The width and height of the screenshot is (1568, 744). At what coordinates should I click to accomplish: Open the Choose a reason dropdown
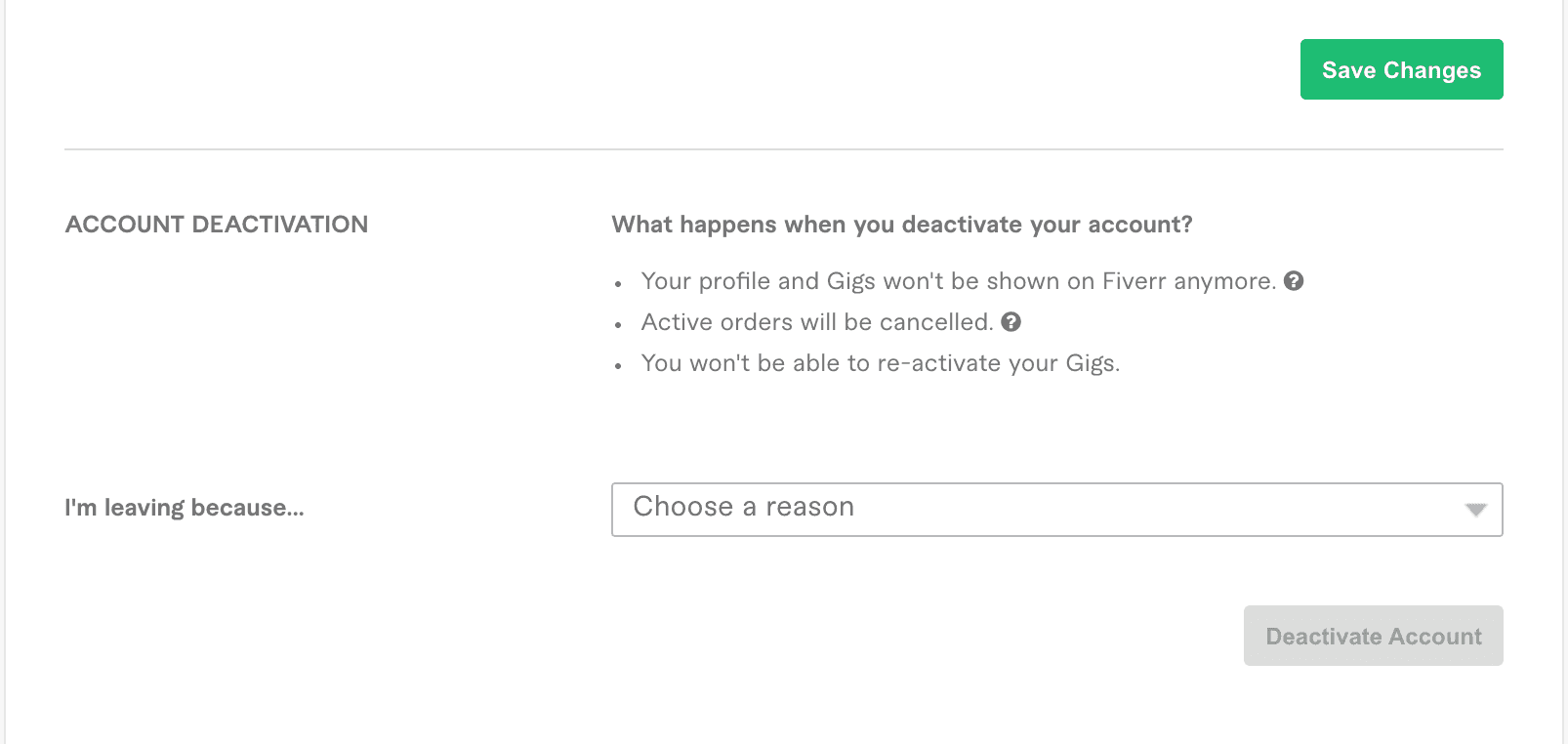pyautogui.click(x=1056, y=510)
